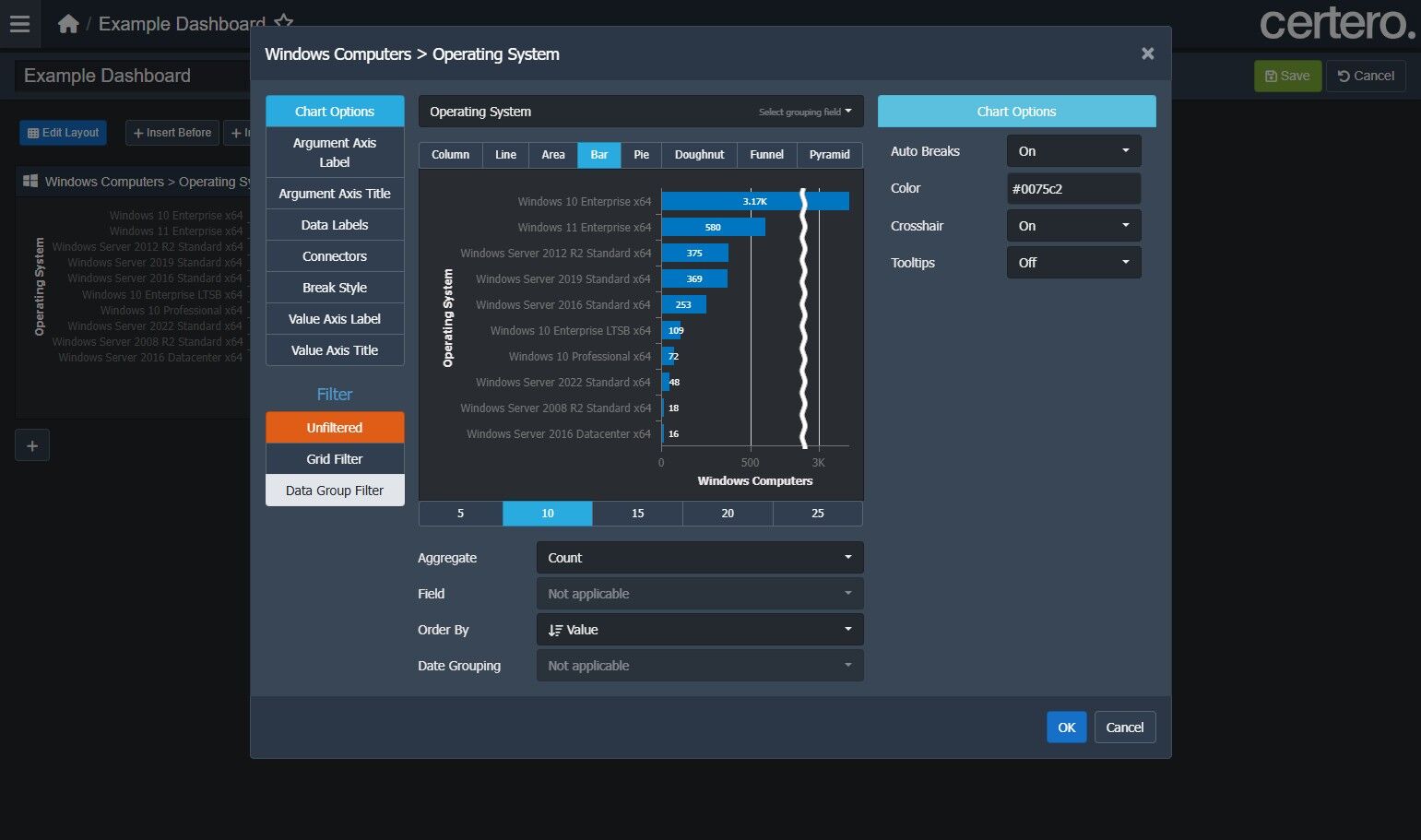Screen dimensions: 1421x840
Task: Open the Auto Breaks dropdown
Action: click(1073, 151)
